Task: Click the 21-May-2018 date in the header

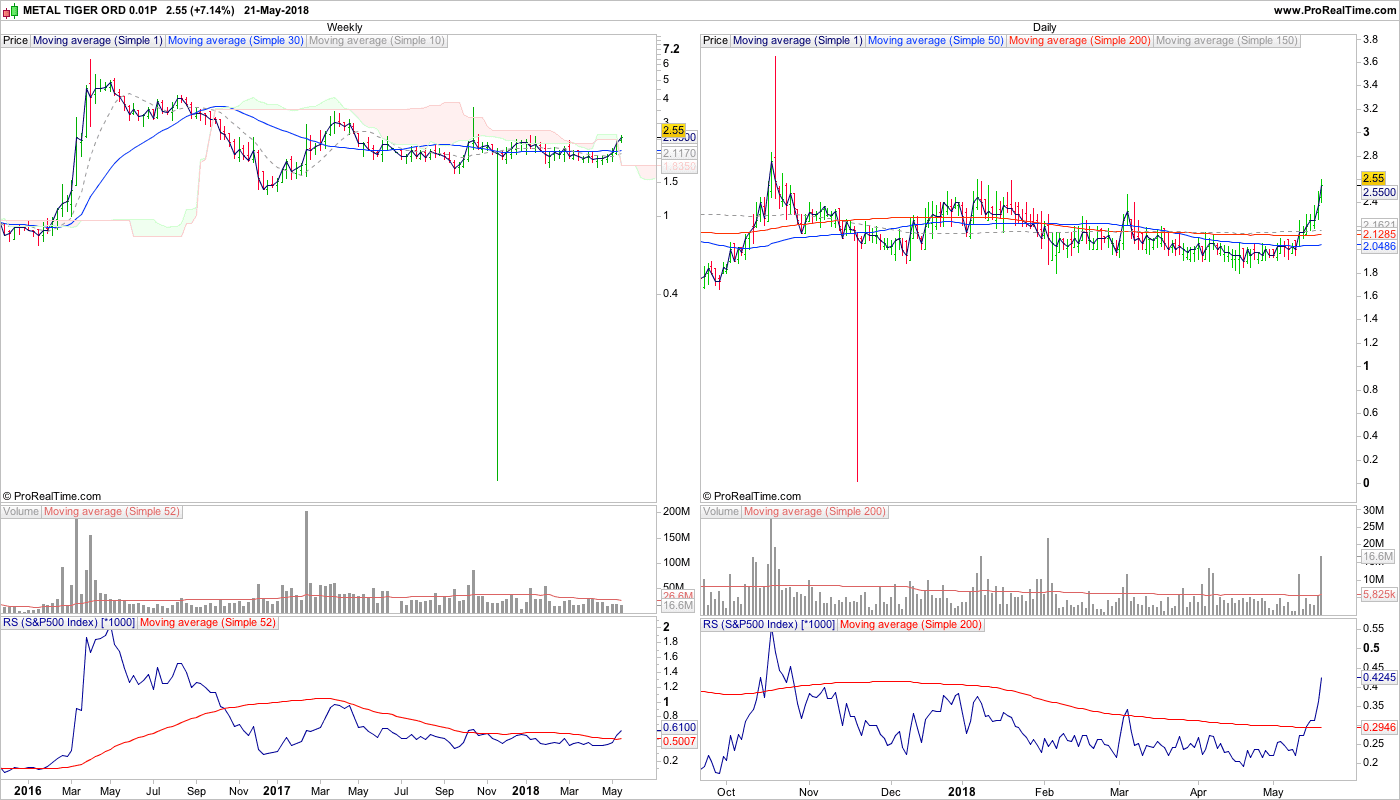Action: point(276,10)
